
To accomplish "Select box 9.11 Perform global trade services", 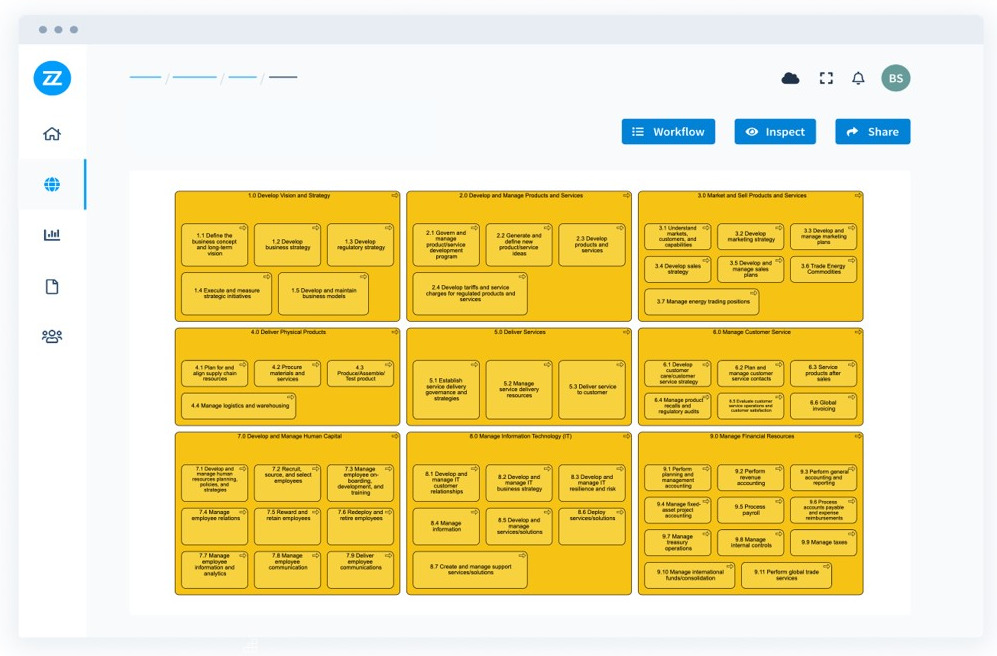I will click(x=787, y=575).
